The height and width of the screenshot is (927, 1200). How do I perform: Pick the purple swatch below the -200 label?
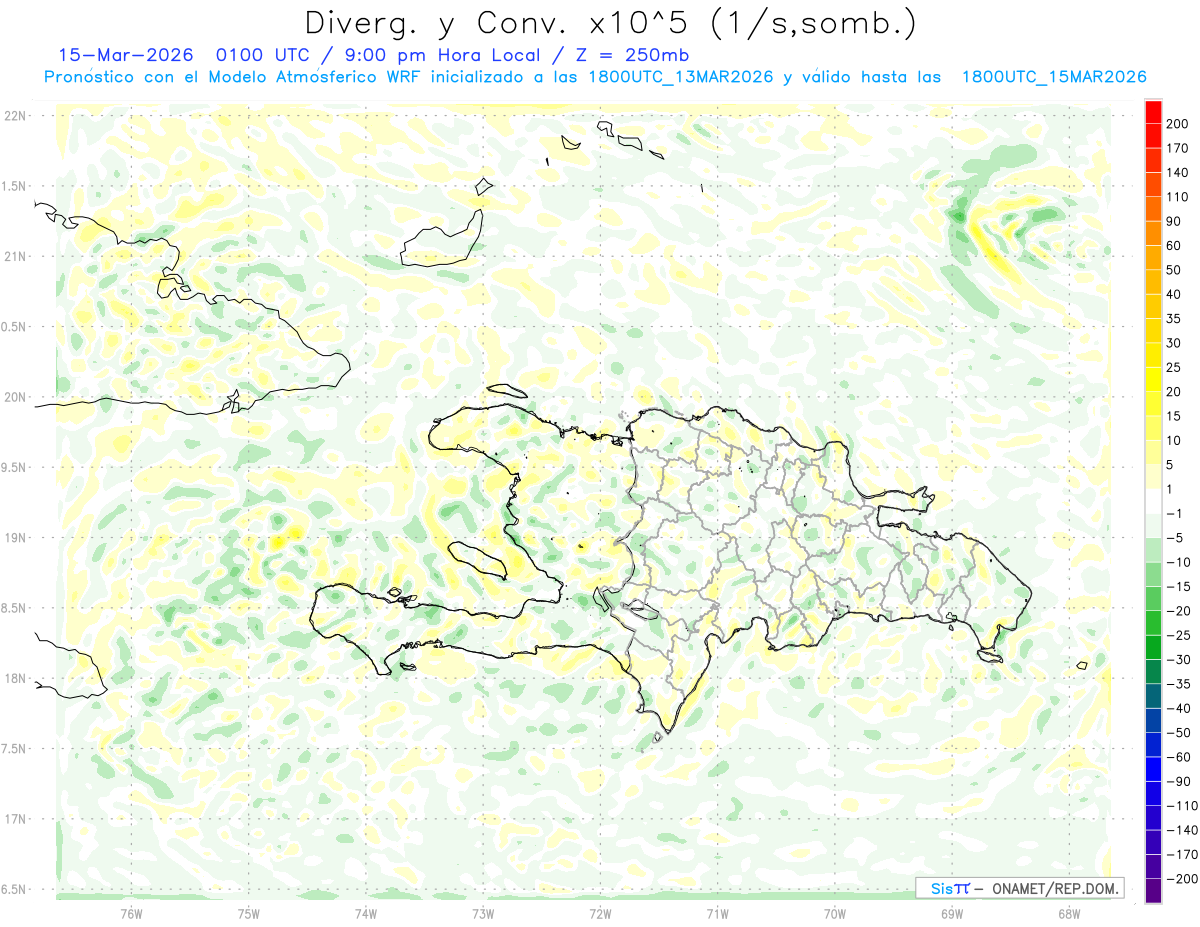(x=1153, y=891)
